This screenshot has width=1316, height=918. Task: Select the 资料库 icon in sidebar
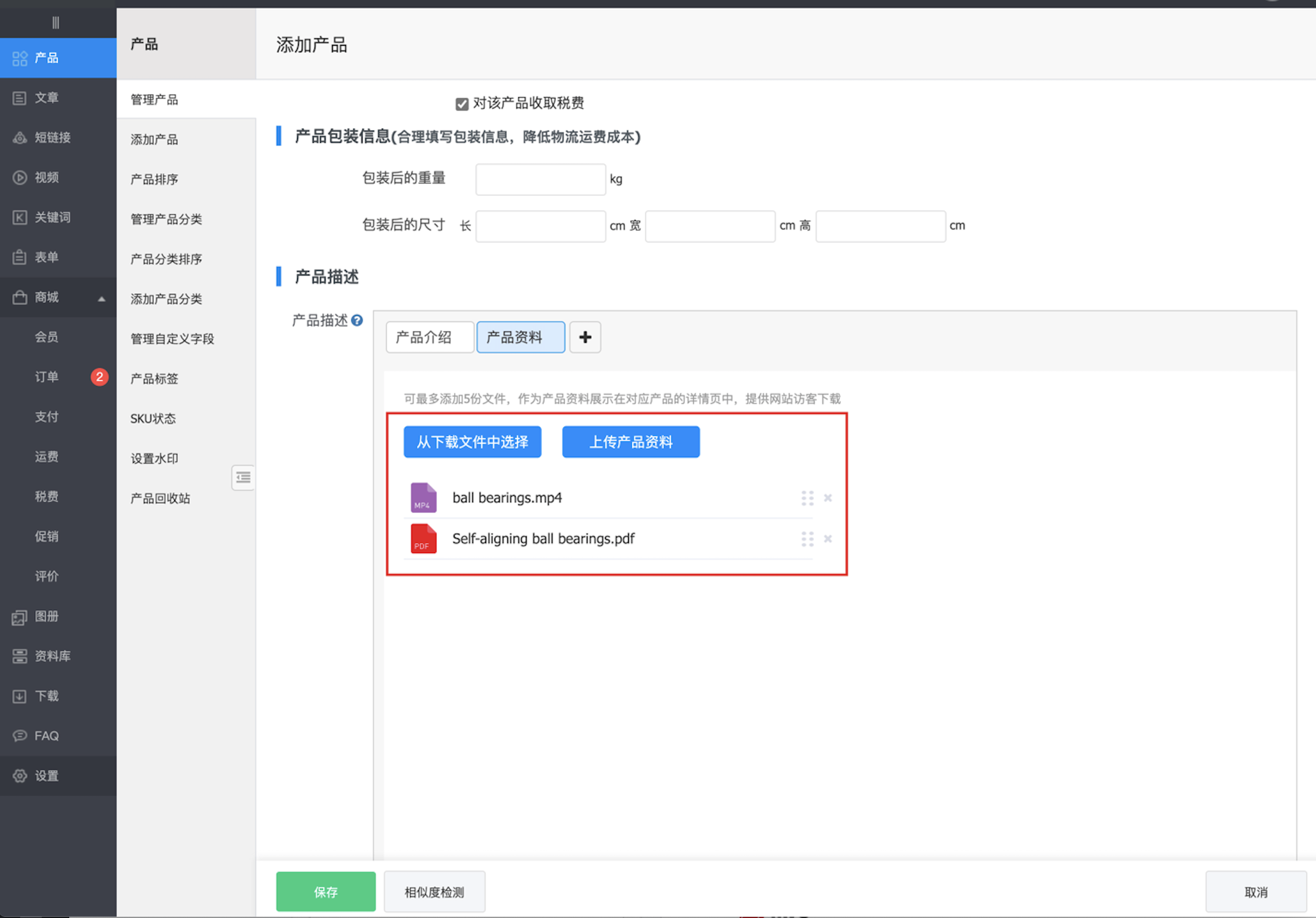(x=20, y=656)
